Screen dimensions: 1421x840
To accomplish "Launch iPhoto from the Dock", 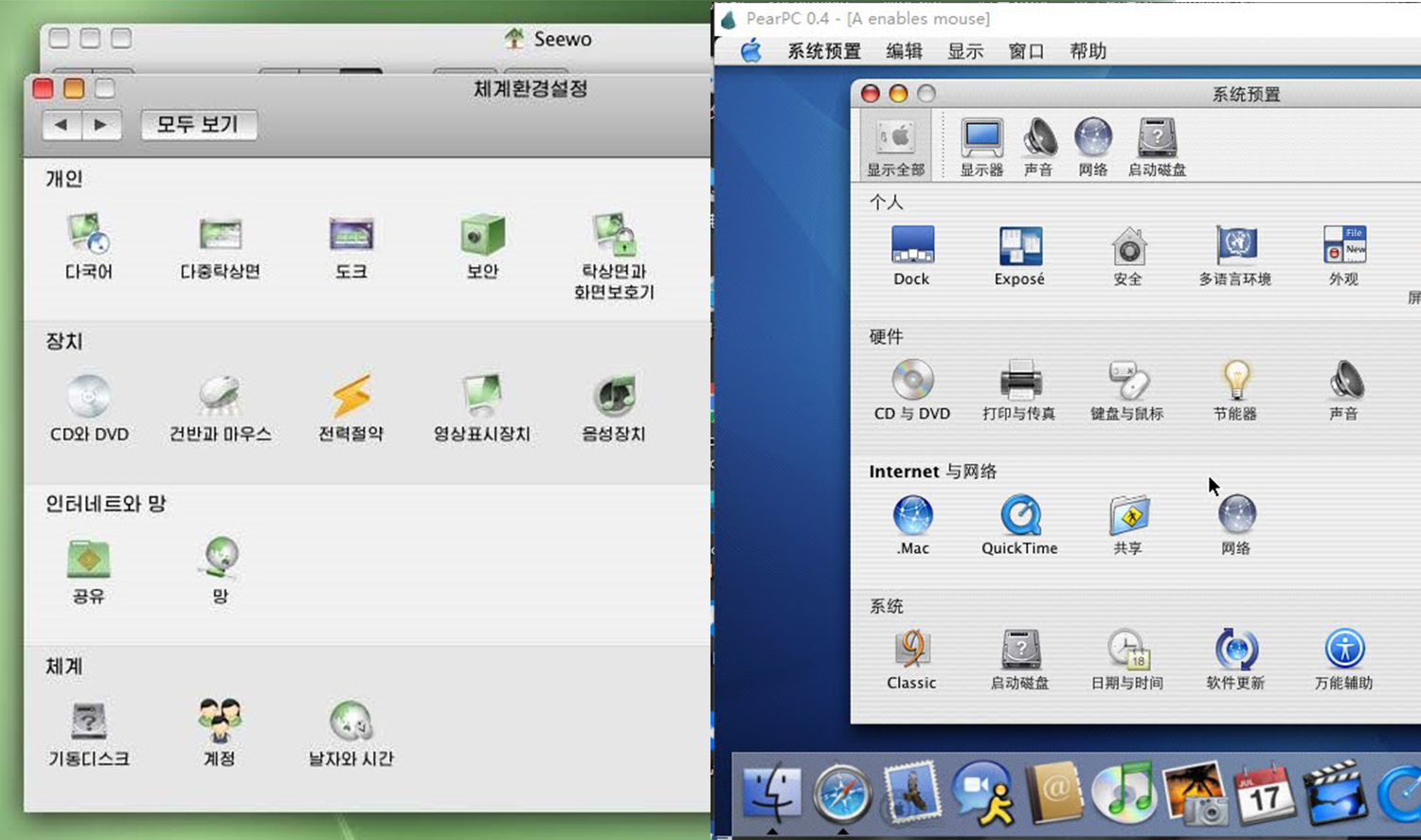I will tap(1195, 793).
